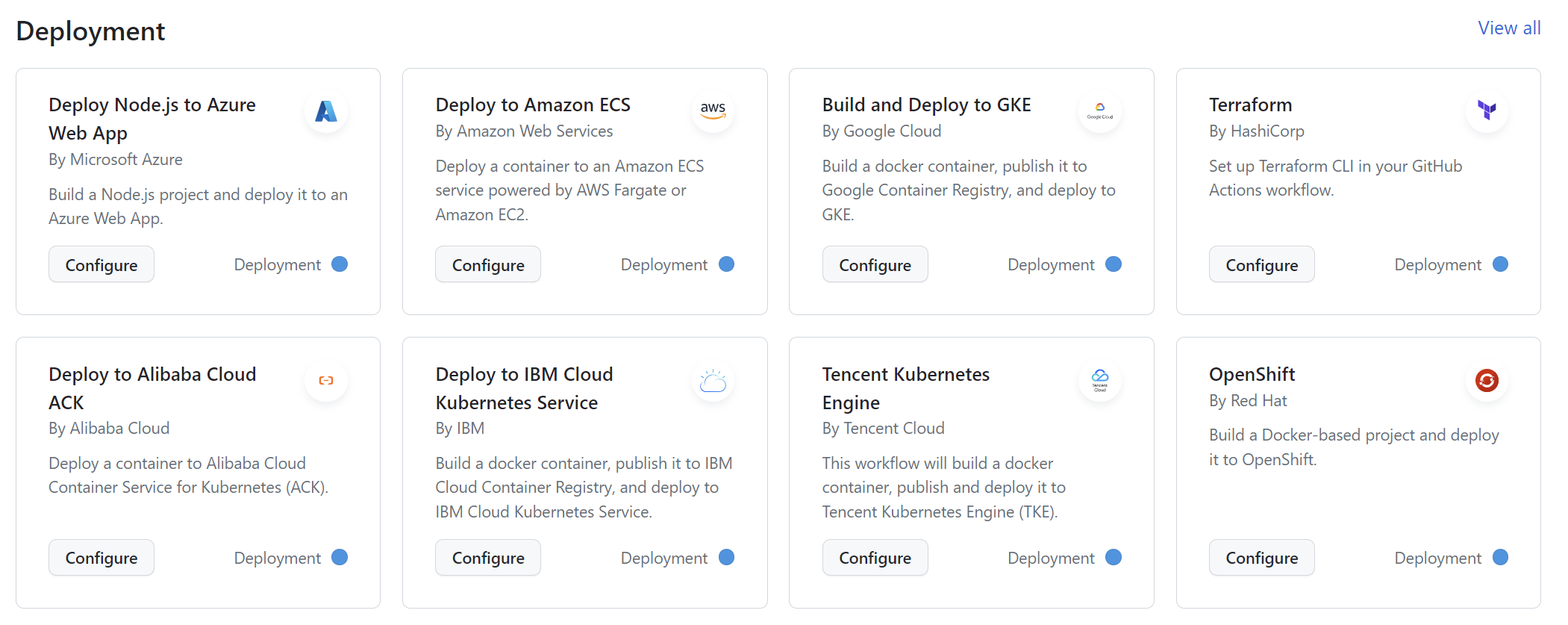
Task: Click blue Deployment dot on Terraform card
Action: 1500,264
